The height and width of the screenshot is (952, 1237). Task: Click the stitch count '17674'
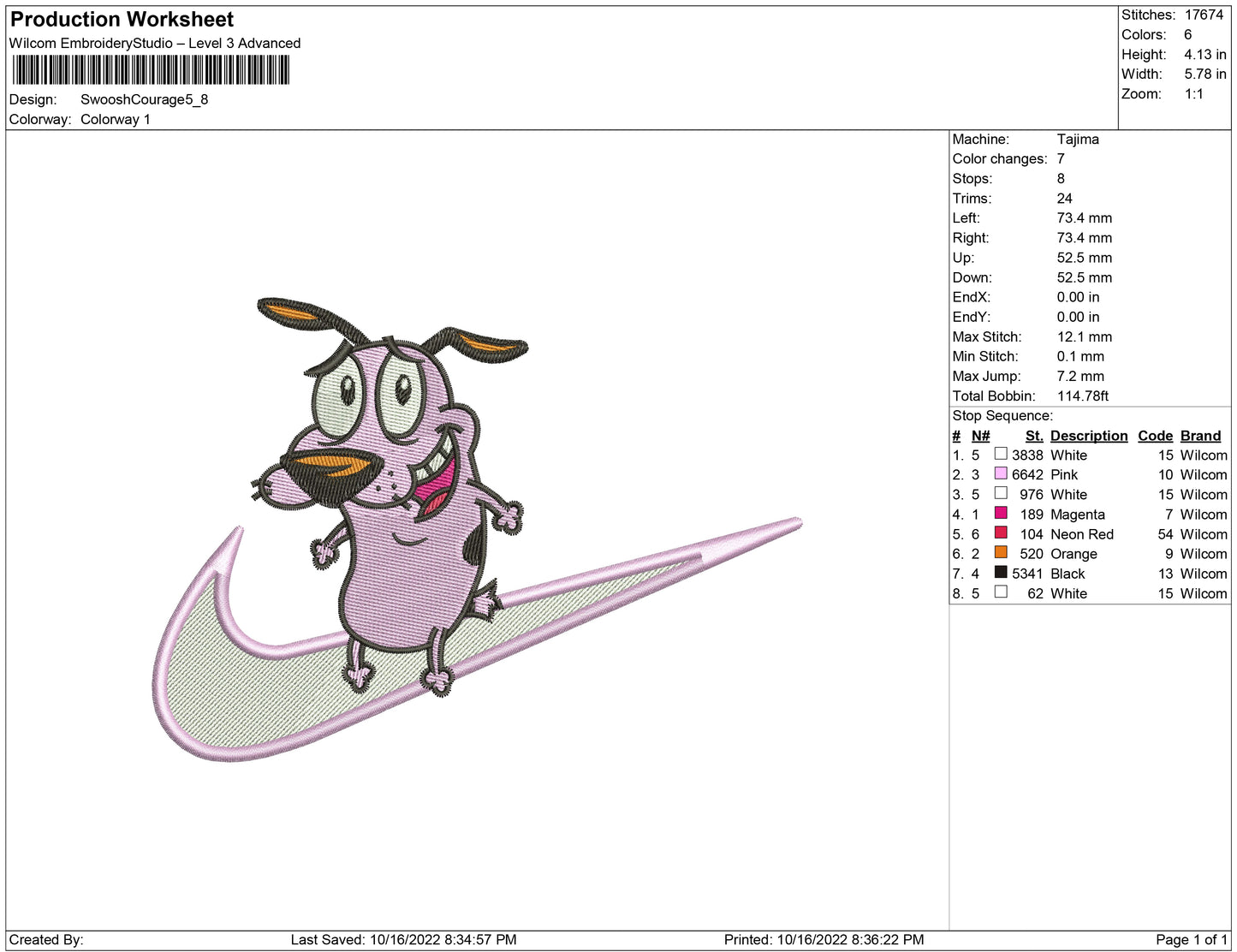click(1204, 15)
